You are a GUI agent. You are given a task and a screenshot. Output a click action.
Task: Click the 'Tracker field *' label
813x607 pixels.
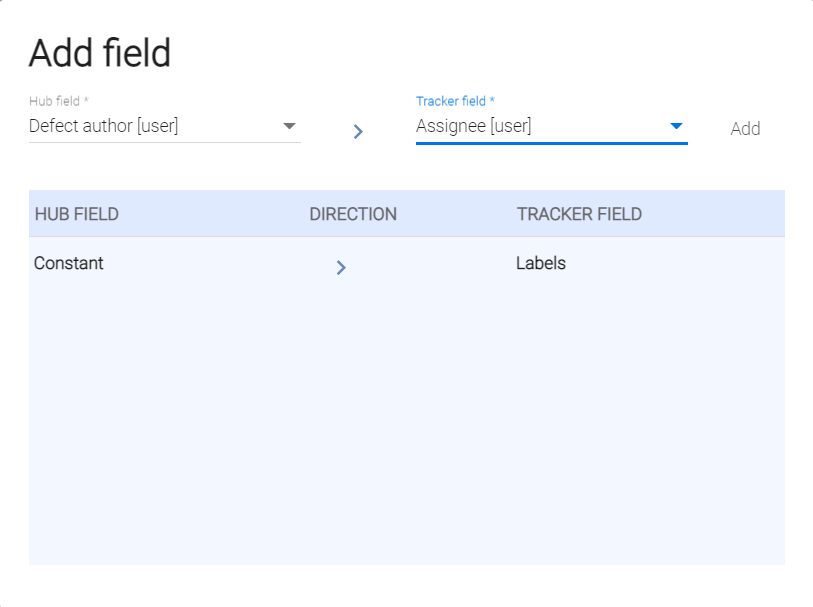click(455, 101)
